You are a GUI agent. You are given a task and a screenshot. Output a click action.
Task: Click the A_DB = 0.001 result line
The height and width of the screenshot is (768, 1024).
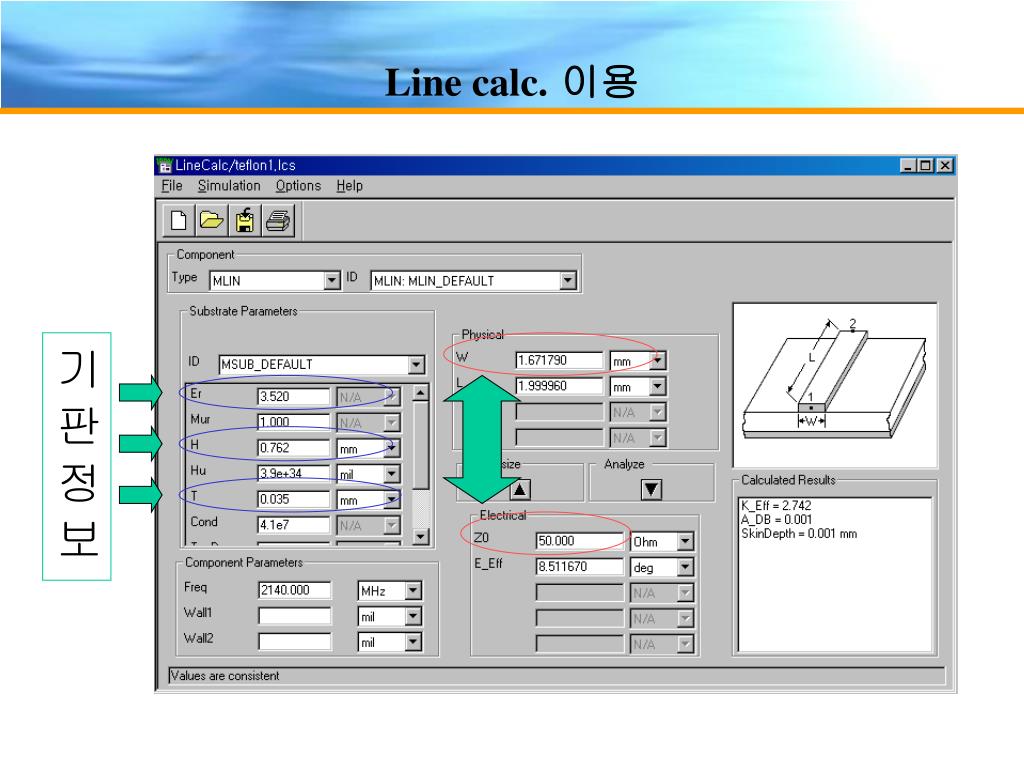point(776,520)
